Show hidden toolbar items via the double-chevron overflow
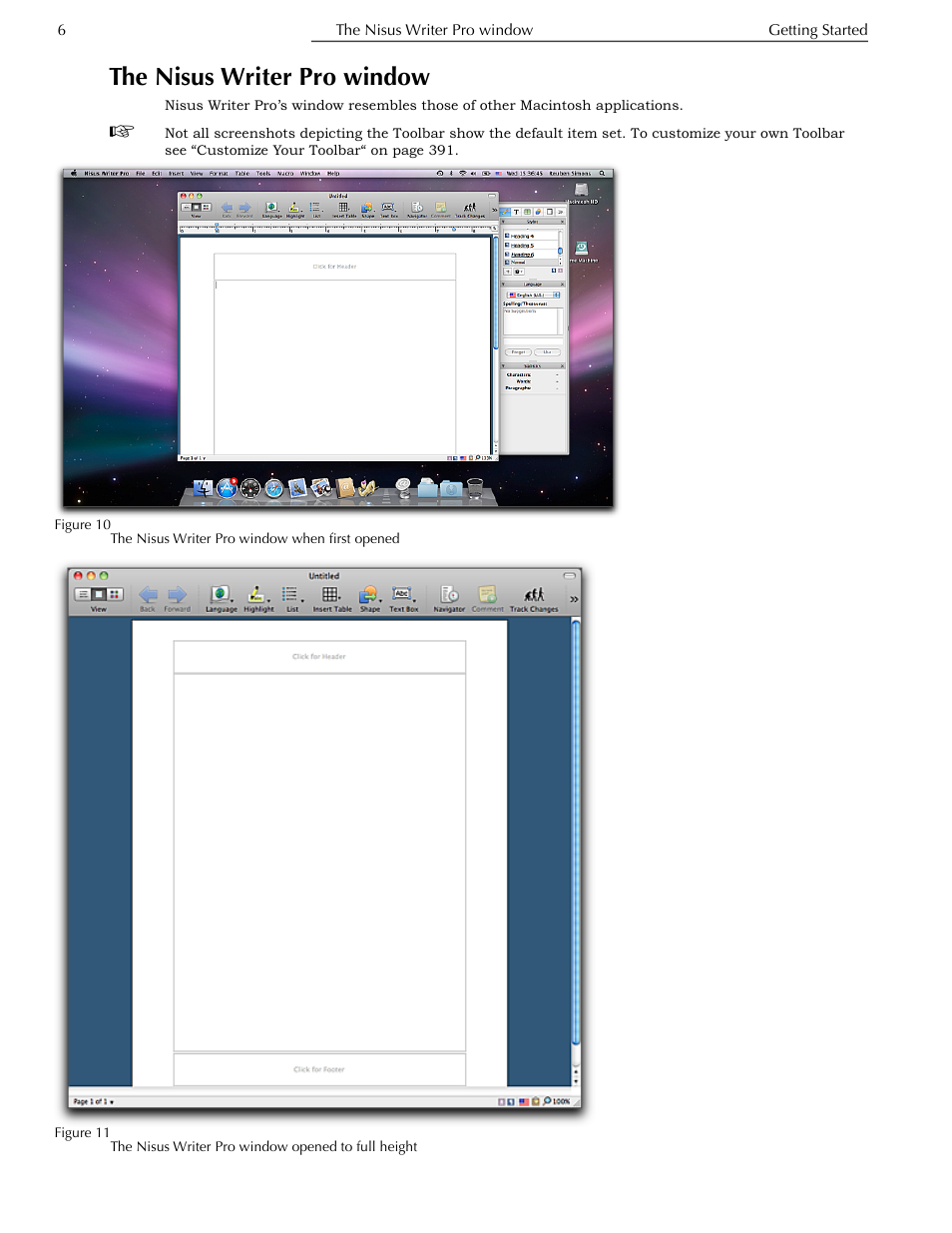Image resolution: width=952 pixels, height=1233 pixels. pyautogui.click(x=574, y=599)
